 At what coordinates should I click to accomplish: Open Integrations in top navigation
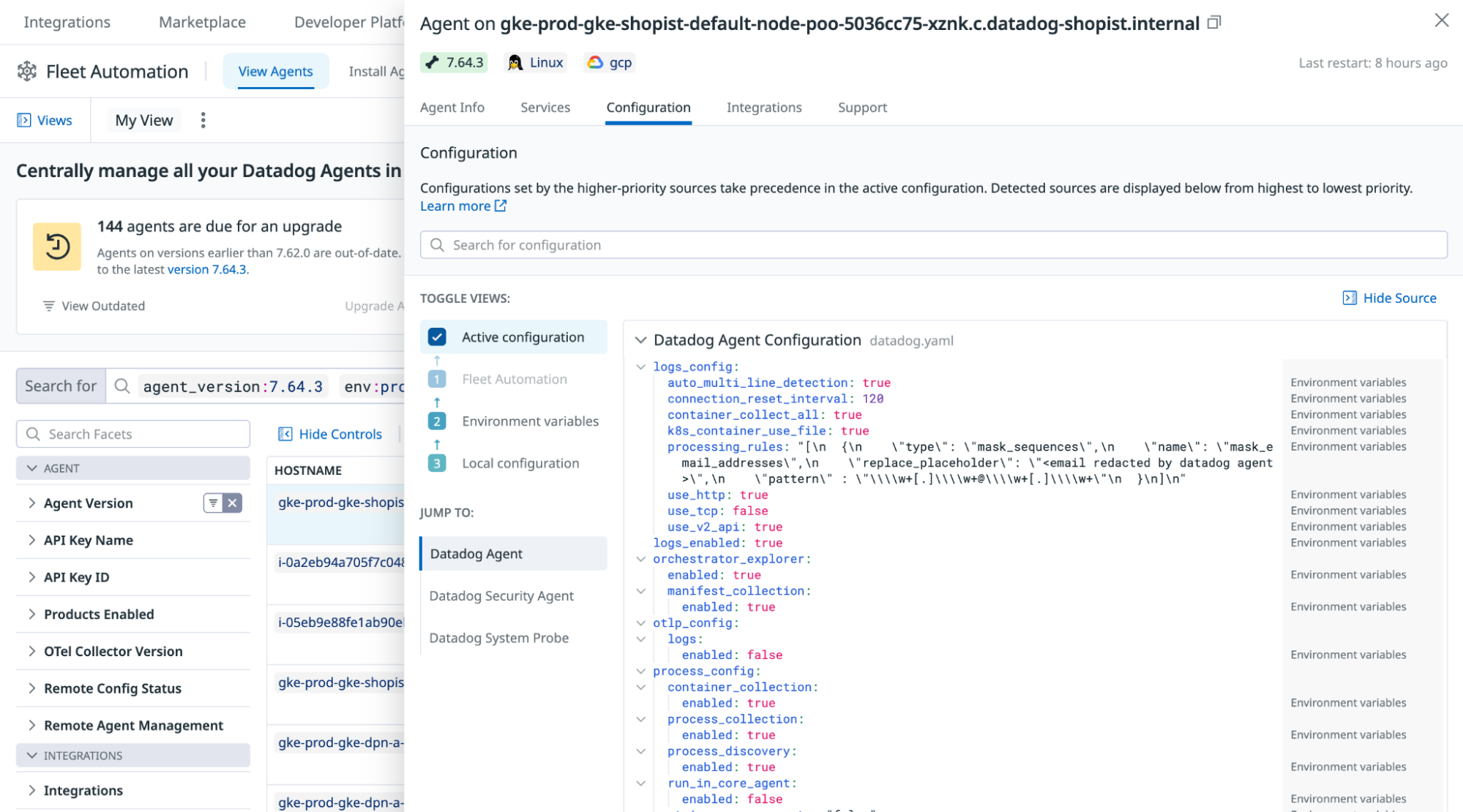[67, 22]
